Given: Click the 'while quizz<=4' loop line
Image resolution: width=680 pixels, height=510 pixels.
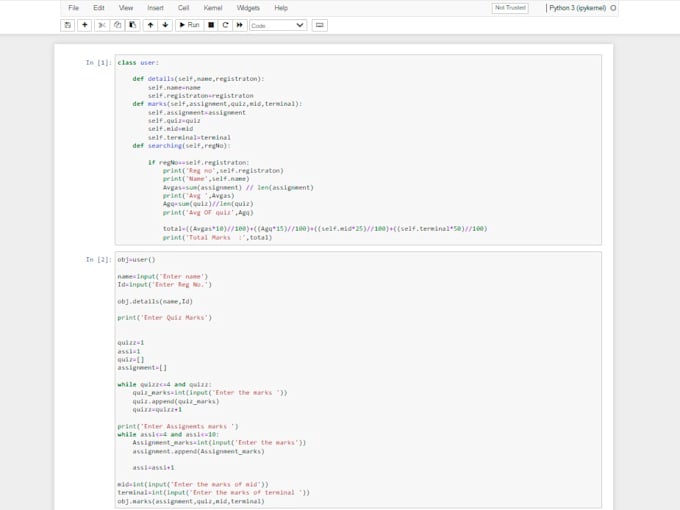Looking at the screenshot, I should pyautogui.click(x=164, y=385).
